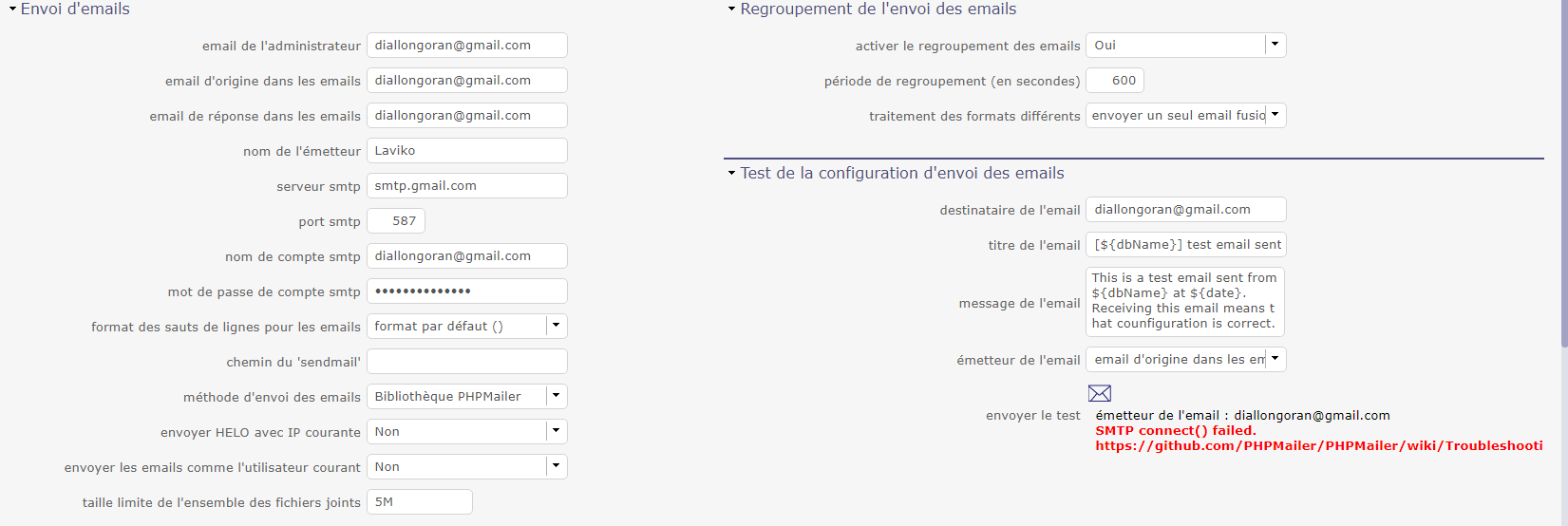The image size is (1568, 526).
Task: Click the chemin du 'sendmail' field
Action: point(466,362)
